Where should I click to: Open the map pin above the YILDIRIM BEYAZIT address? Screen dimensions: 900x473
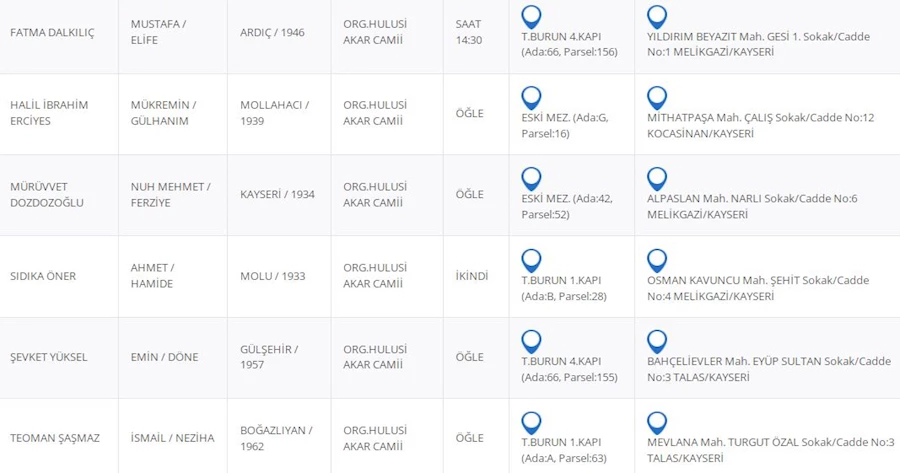(x=657, y=17)
